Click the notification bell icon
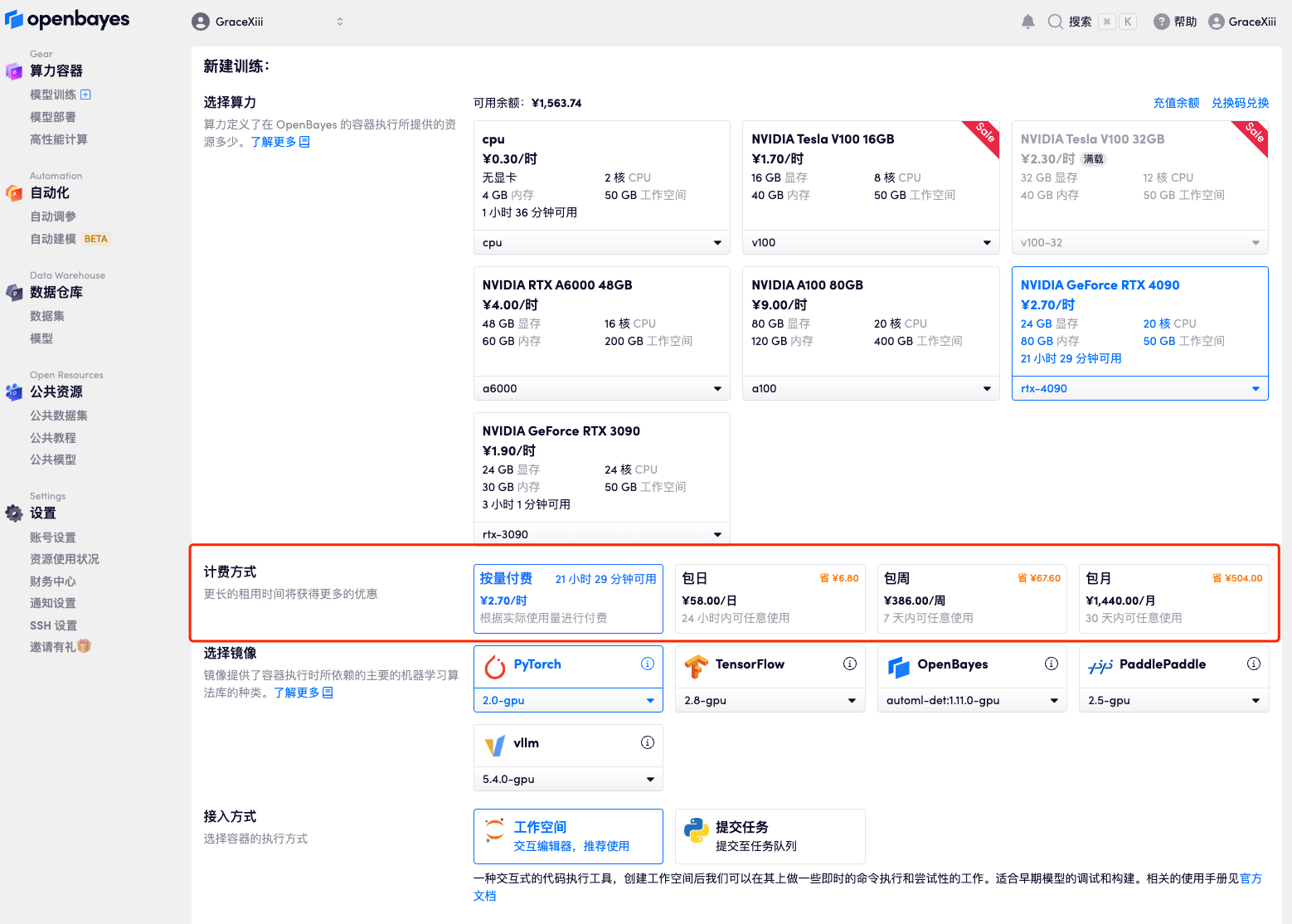Screen dimensions: 1292x924 click(1027, 21)
